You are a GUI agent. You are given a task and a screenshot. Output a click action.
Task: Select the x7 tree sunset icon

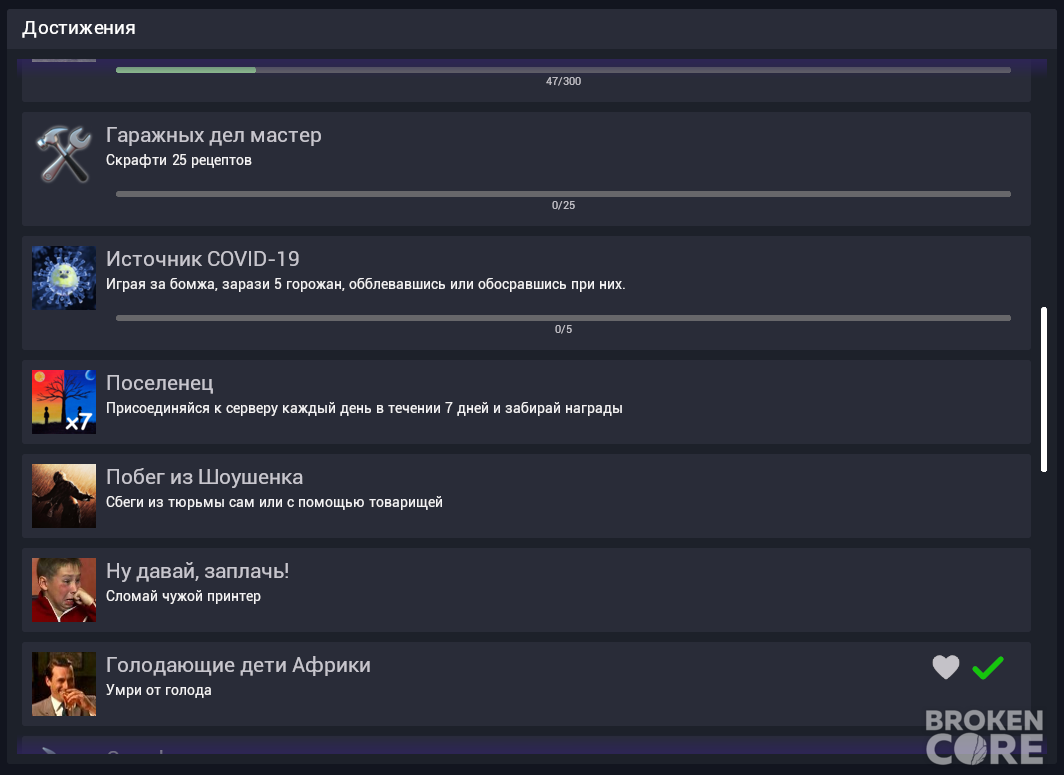pyautogui.click(x=64, y=402)
